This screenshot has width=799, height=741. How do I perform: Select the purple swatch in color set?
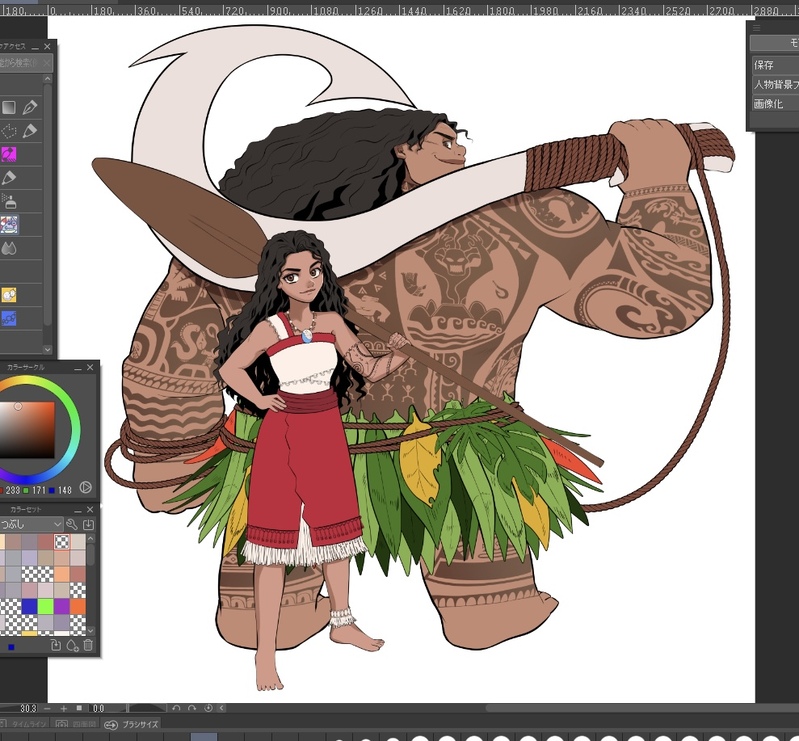(62, 606)
